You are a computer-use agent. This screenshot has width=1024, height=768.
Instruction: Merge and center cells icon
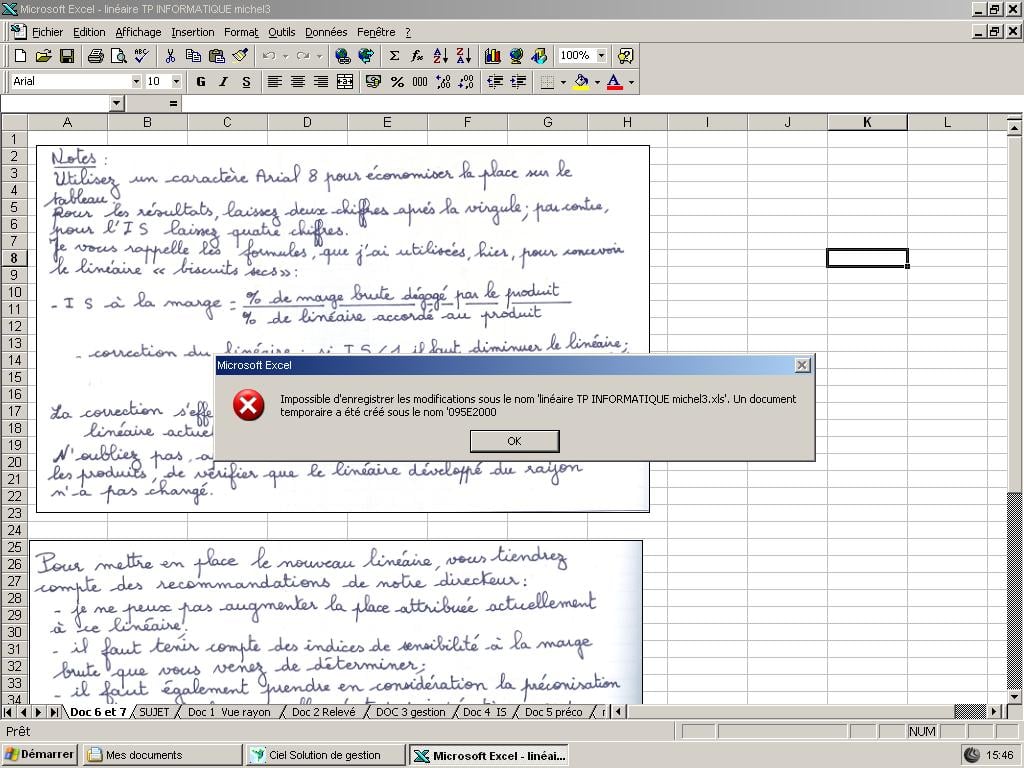(344, 82)
